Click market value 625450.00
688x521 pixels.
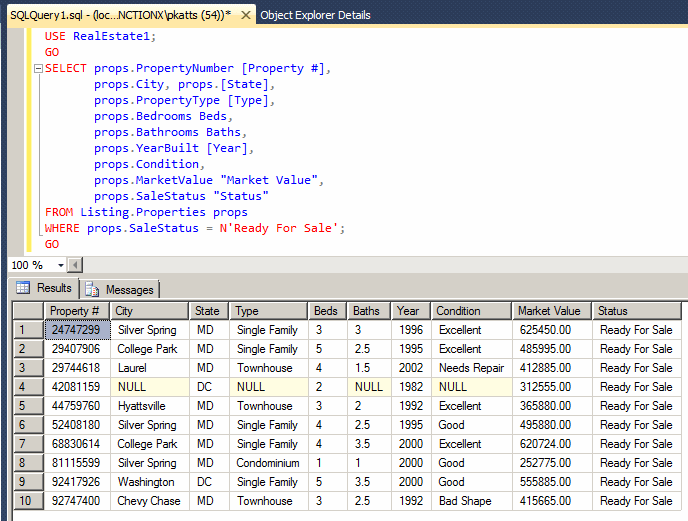click(552, 330)
